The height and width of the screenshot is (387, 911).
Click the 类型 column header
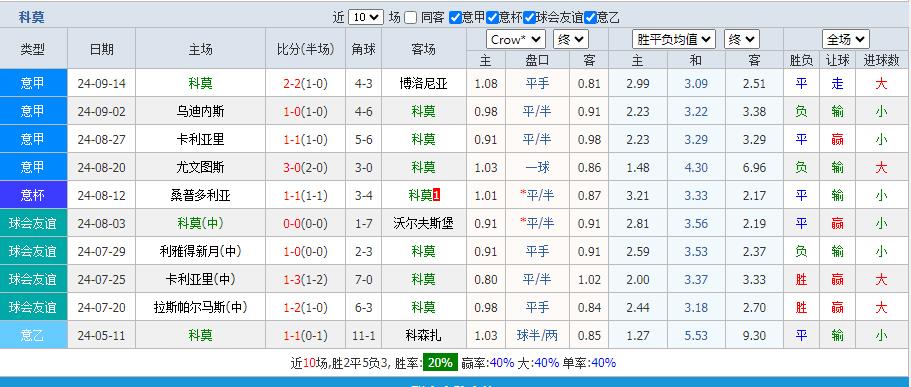coord(33,49)
